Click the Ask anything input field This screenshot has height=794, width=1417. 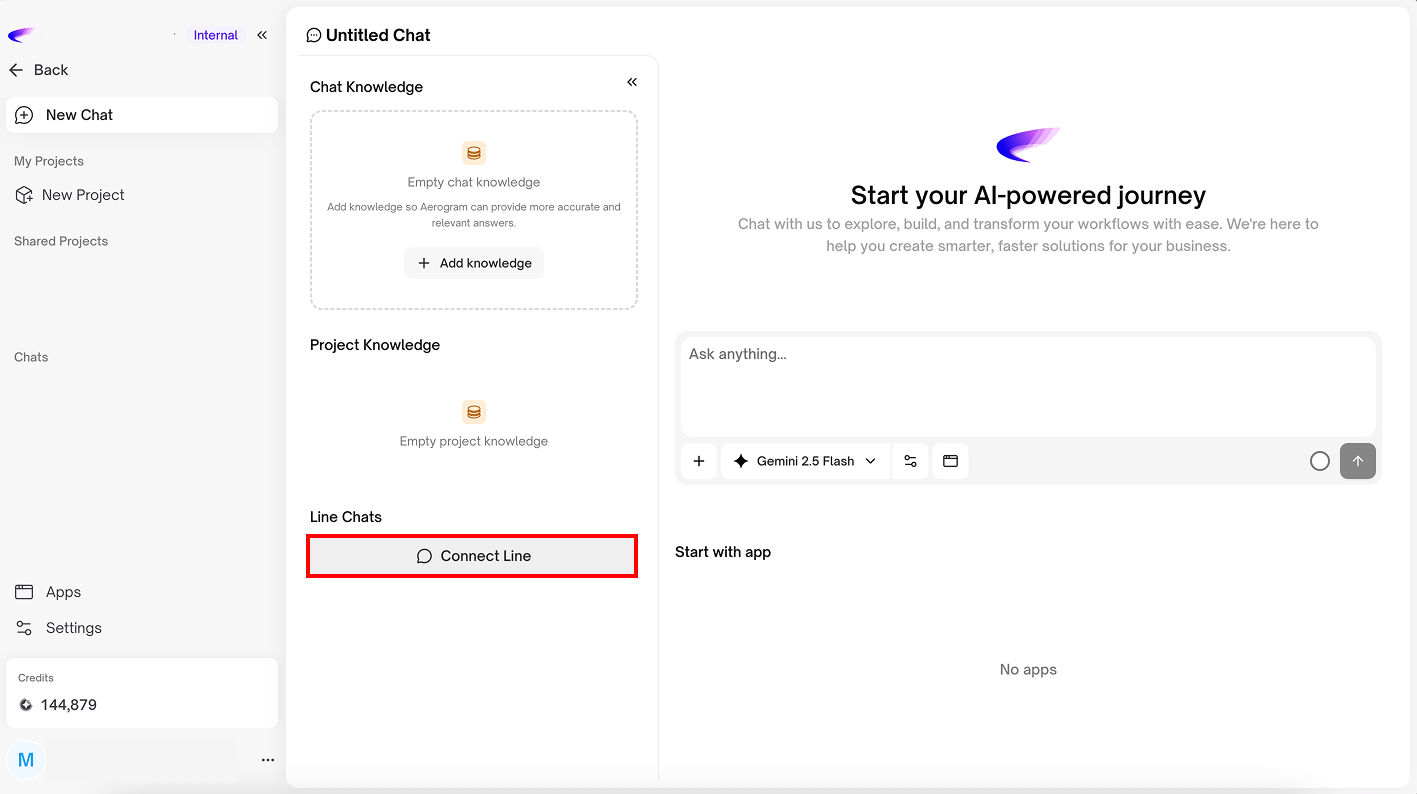click(1027, 385)
